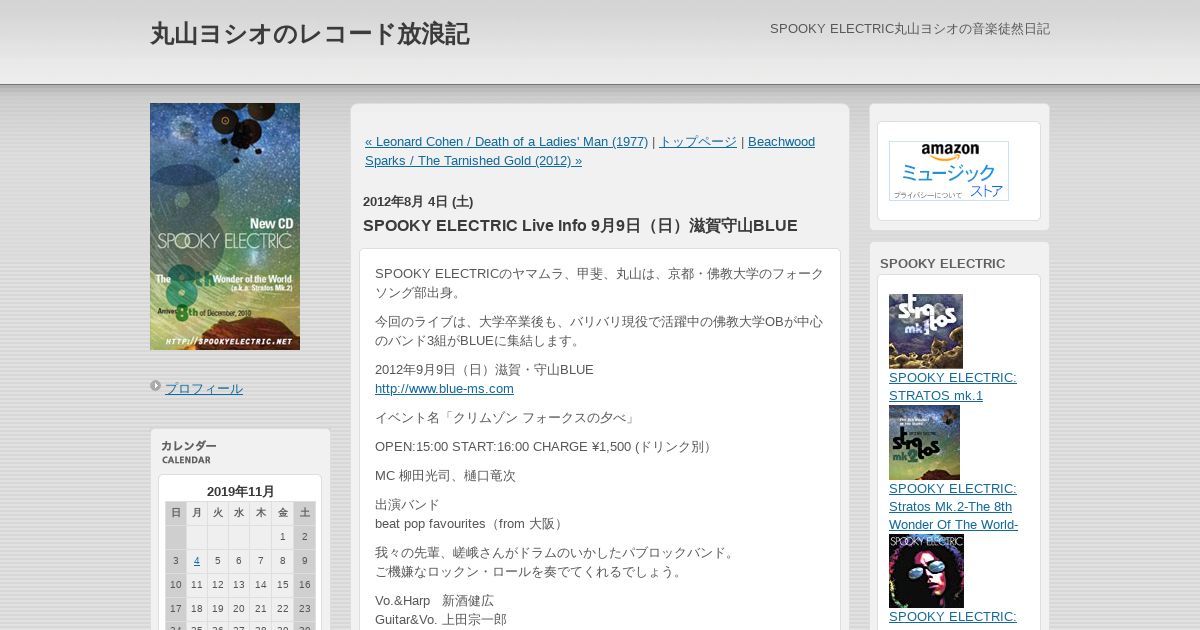Open the SPOOKY ELECTRIC sunglasses album cover
Screen dimensions: 1200x630
pos(926,571)
